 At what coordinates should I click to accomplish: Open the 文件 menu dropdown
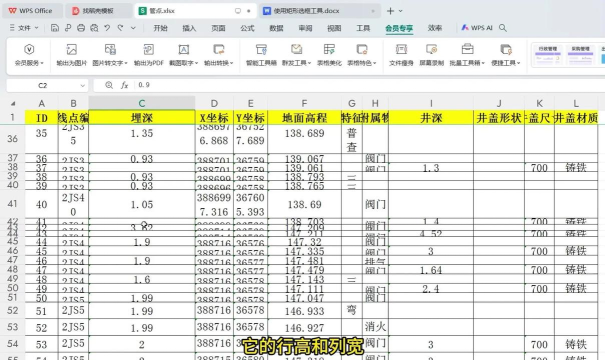point(24,28)
